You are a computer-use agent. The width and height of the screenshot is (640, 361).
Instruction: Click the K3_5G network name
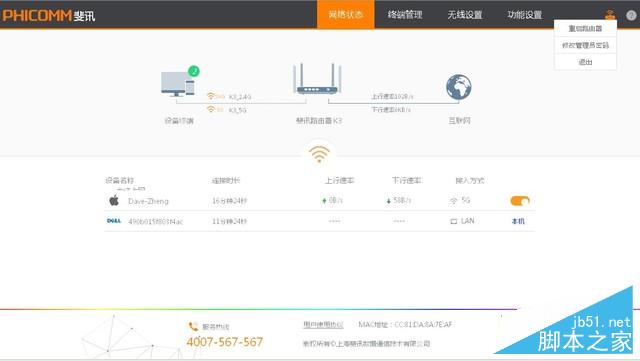[x=237, y=110]
